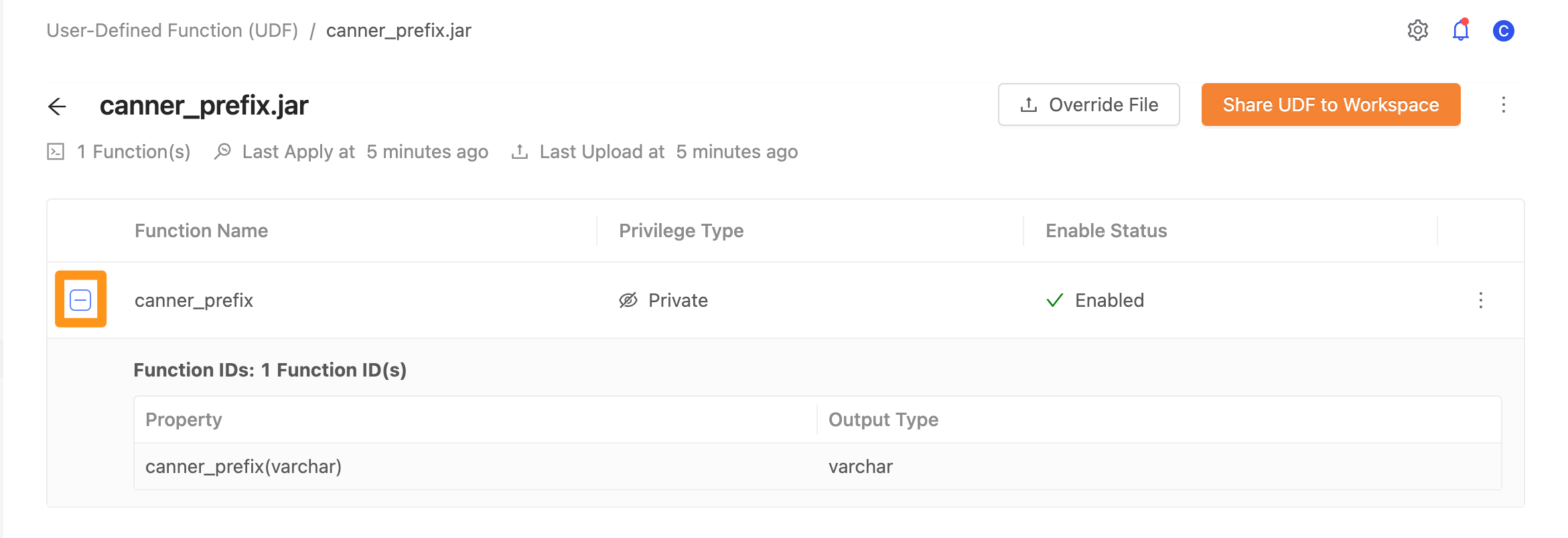Click the Last Apply key icon

pyautogui.click(x=222, y=151)
